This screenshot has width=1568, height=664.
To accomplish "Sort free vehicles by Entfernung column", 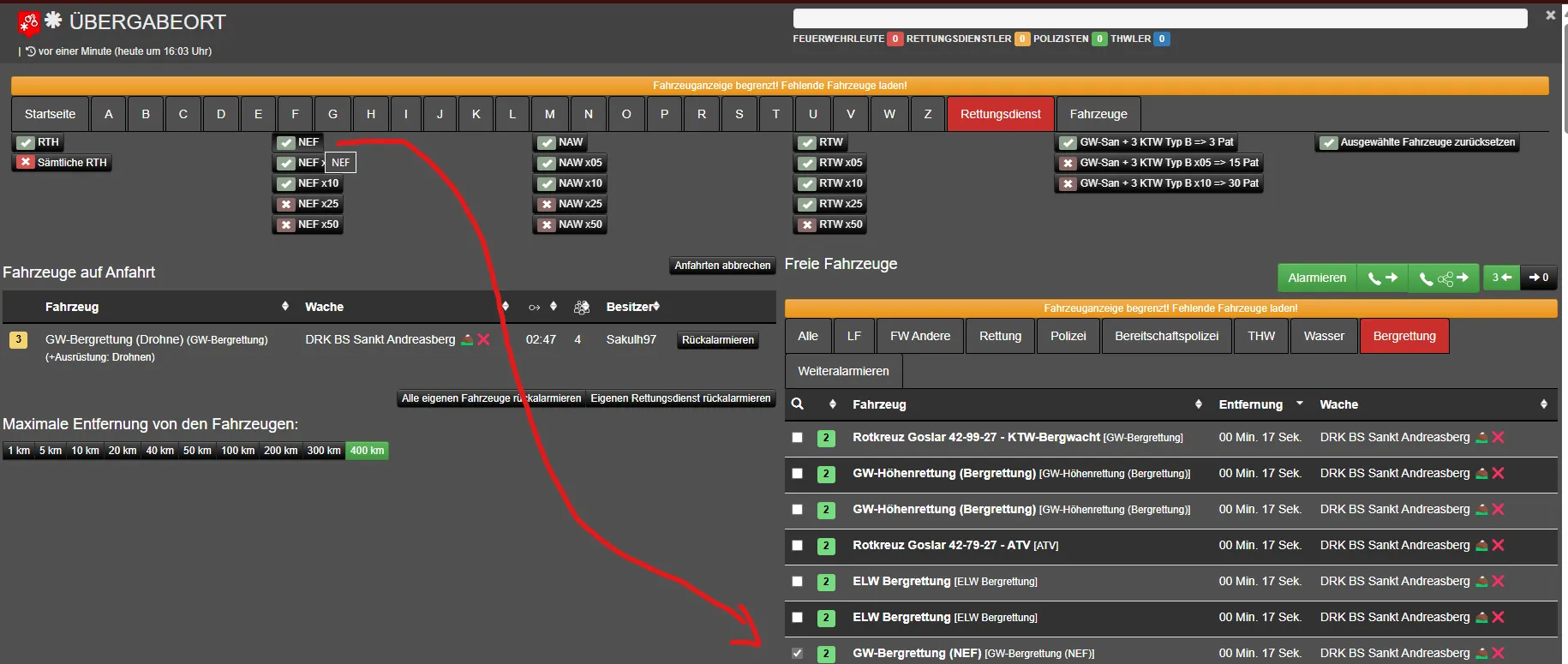I will [1260, 404].
